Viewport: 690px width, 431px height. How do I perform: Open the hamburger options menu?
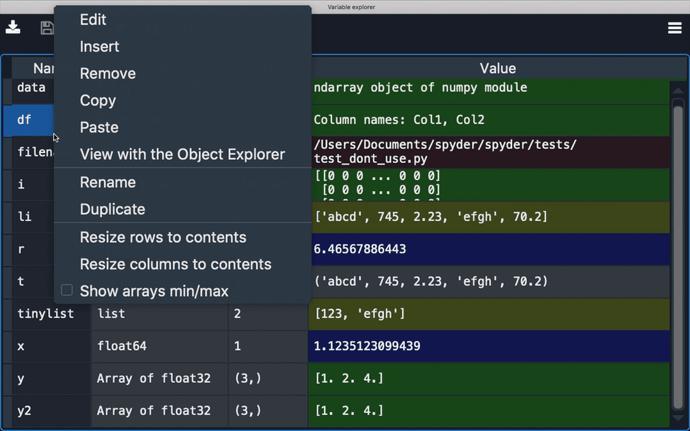tap(675, 28)
